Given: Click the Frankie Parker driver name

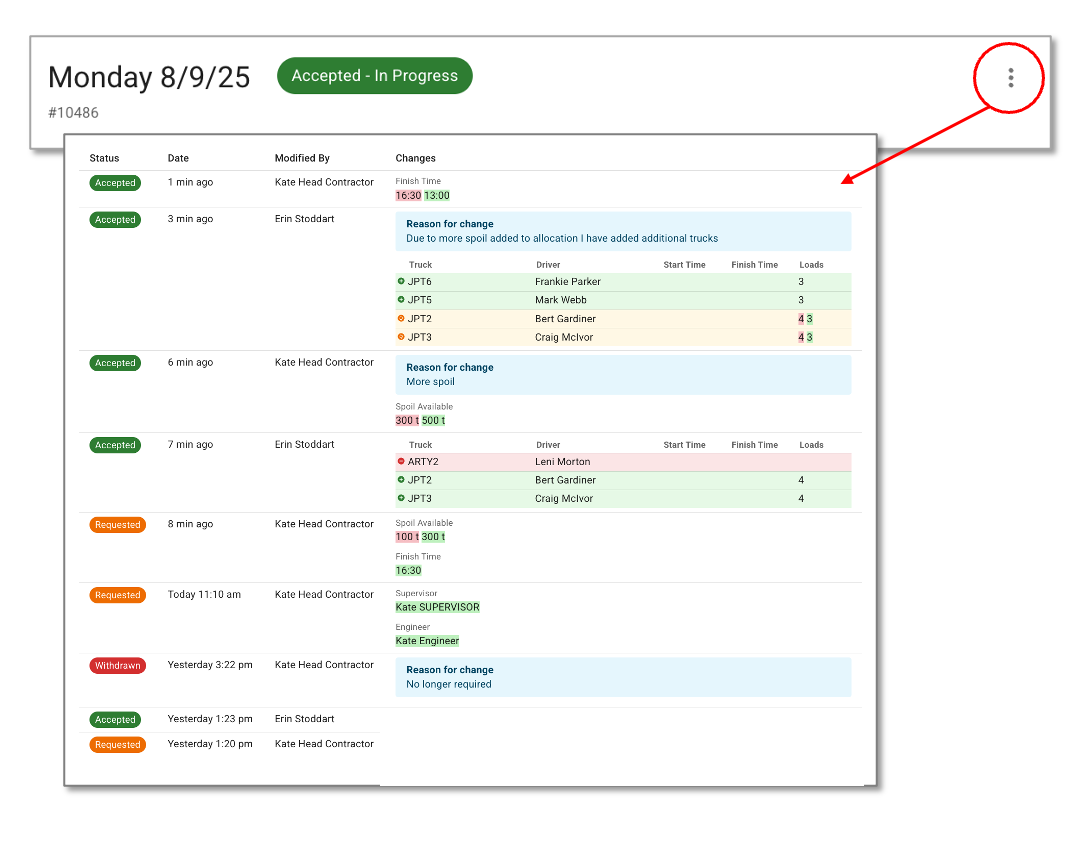Looking at the screenshot, I should coord(567,282).
